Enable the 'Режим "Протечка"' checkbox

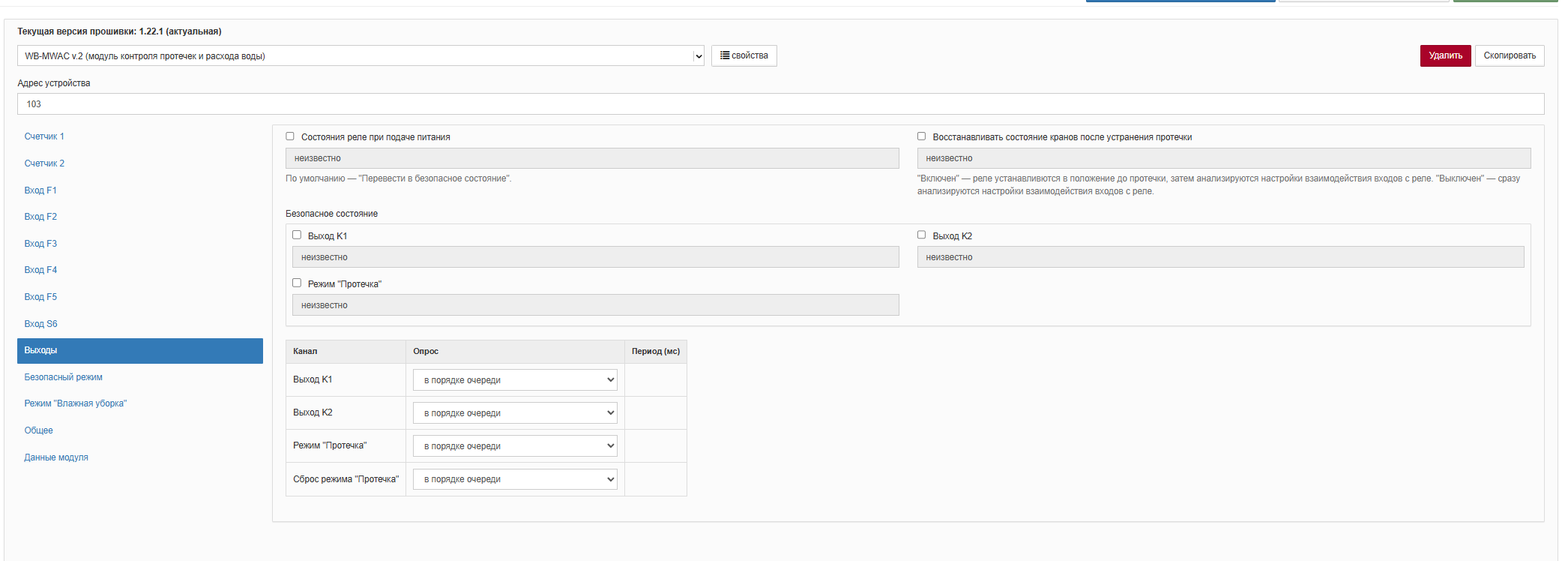pyautogui.click(x=297, y=283)
